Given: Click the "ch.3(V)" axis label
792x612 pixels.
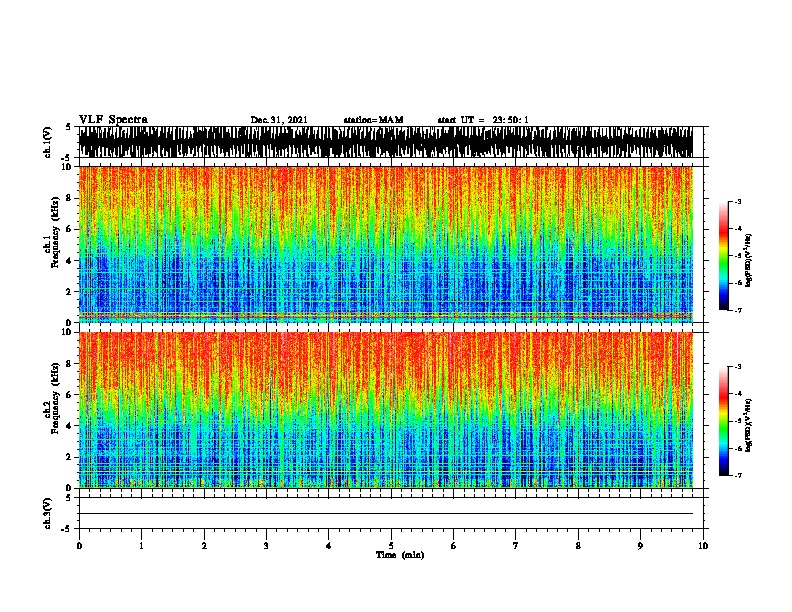Looking at the screenshot, I should [x=48, y=513].
